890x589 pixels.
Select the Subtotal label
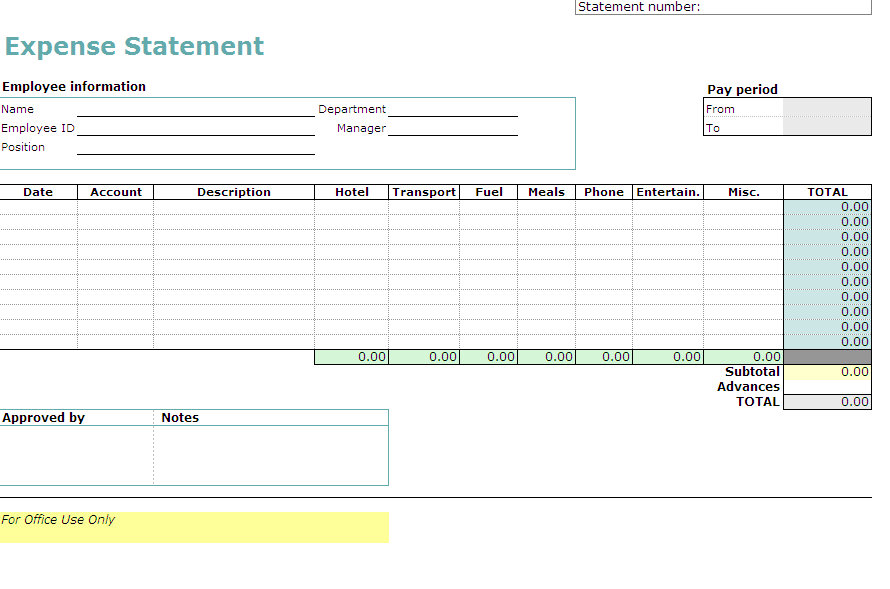point(753,372)
